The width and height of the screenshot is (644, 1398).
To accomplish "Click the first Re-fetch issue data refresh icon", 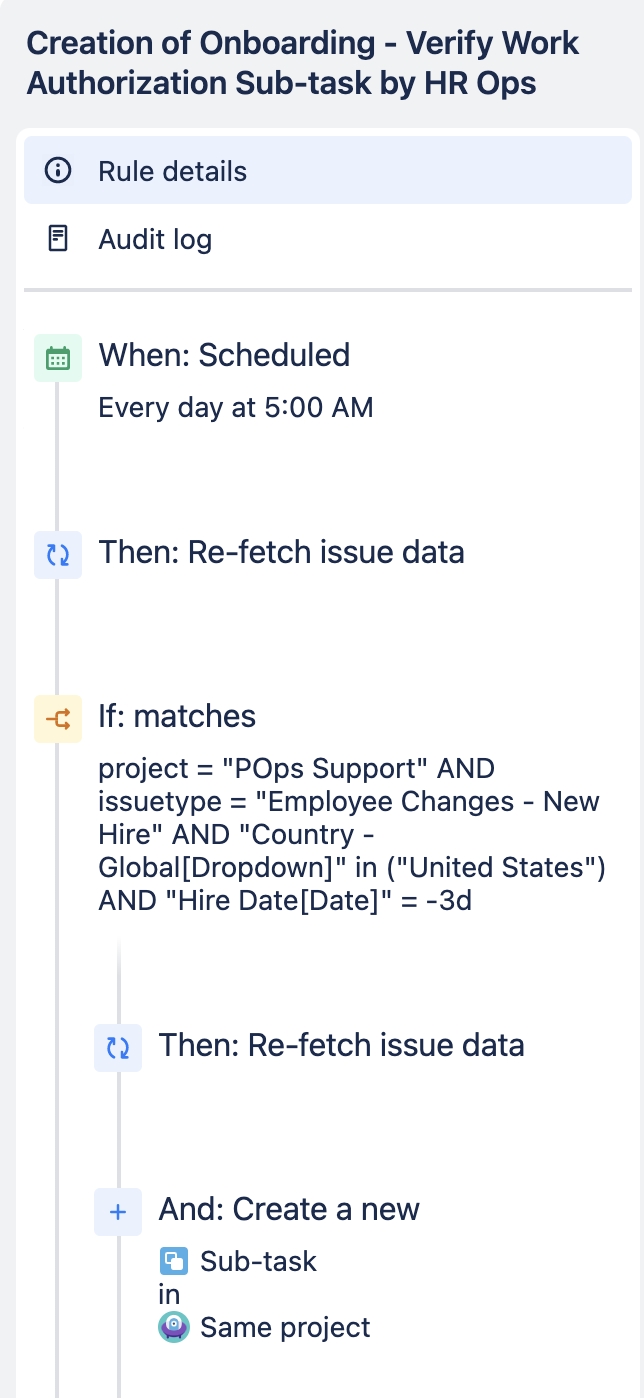I will 57,553.
